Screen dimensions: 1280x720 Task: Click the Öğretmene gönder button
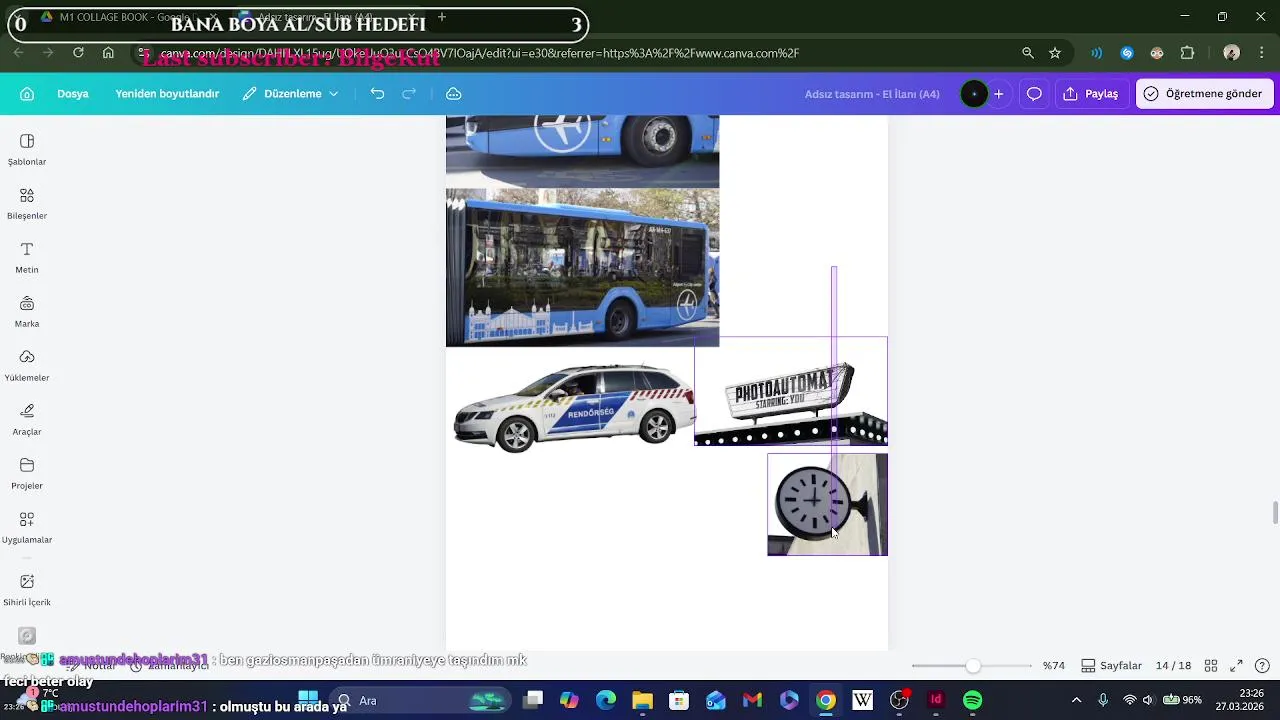click(x=1203, y=94)
